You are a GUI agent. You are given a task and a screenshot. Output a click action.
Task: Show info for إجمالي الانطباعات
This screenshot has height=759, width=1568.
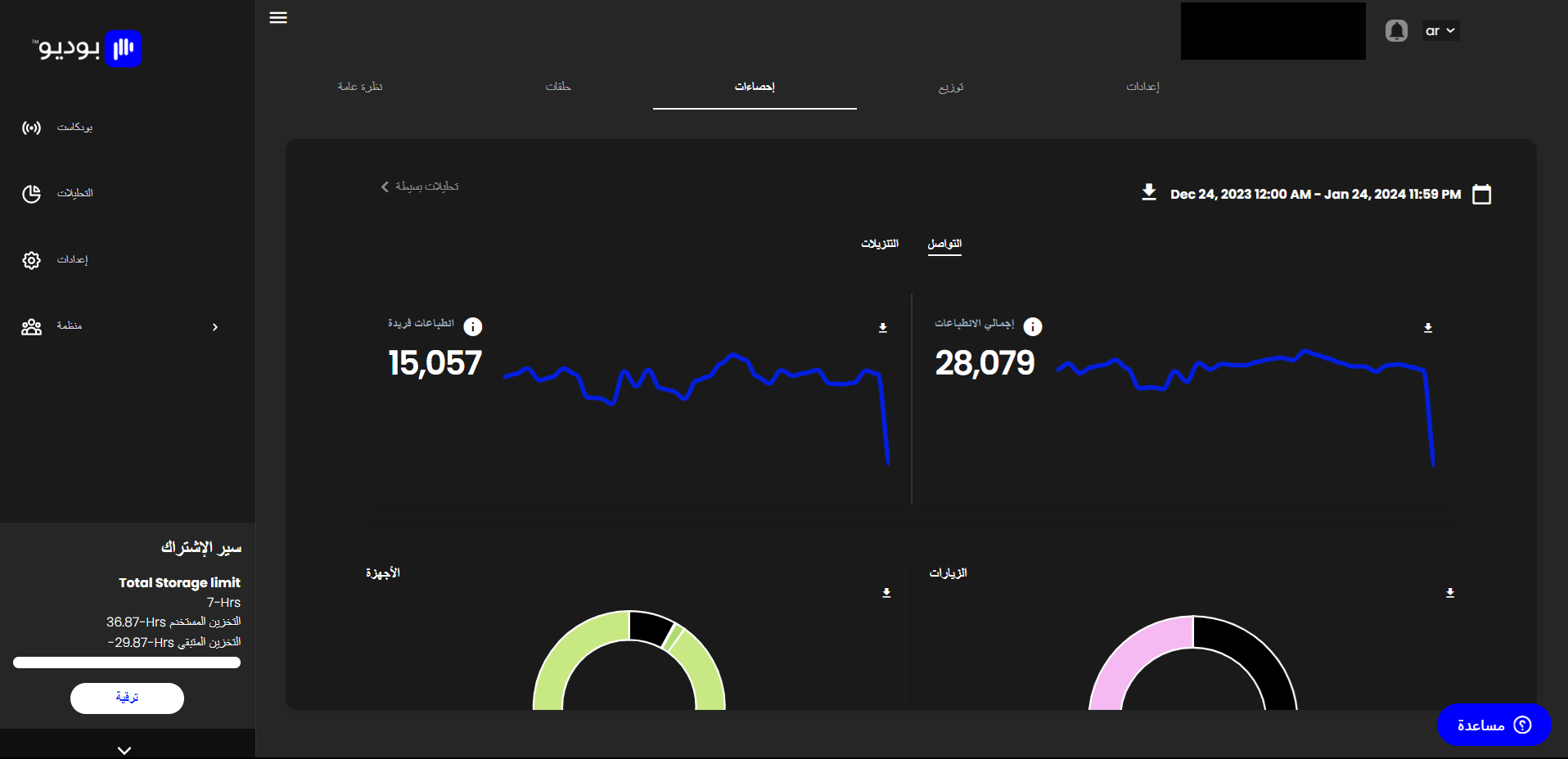pos(1033,327)
